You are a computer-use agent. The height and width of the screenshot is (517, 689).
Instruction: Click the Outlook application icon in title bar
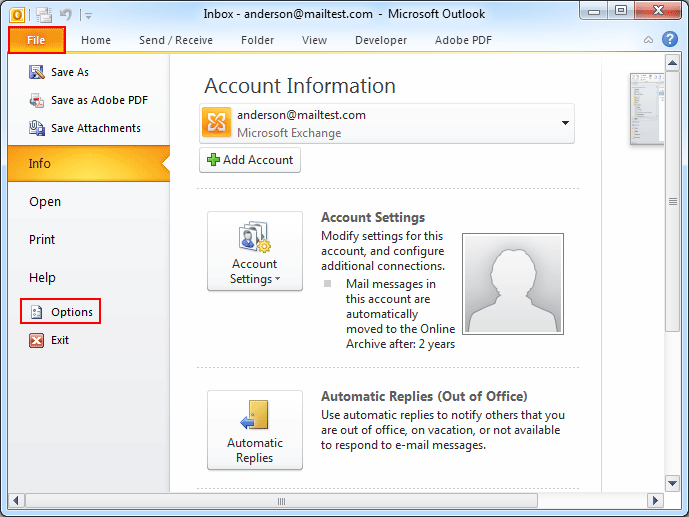coord(17,15)
